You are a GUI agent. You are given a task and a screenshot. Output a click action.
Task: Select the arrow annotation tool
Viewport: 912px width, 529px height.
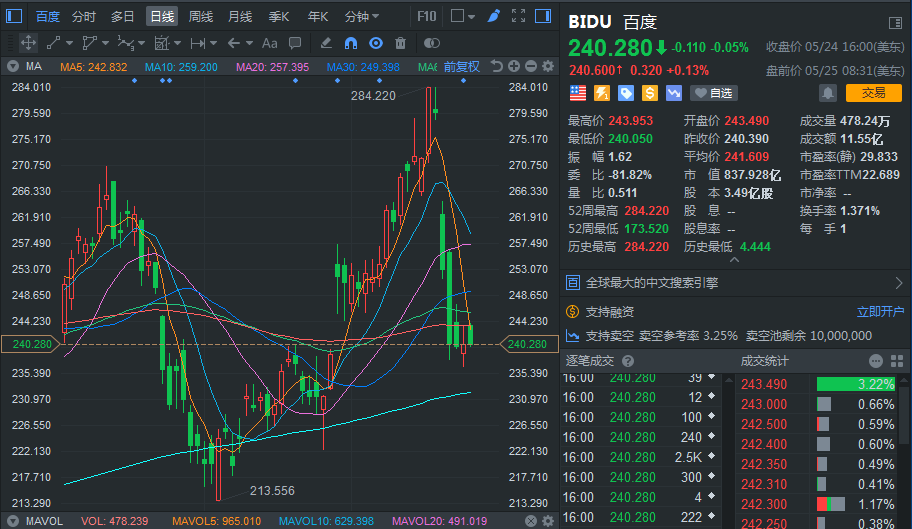pos(234,43)
